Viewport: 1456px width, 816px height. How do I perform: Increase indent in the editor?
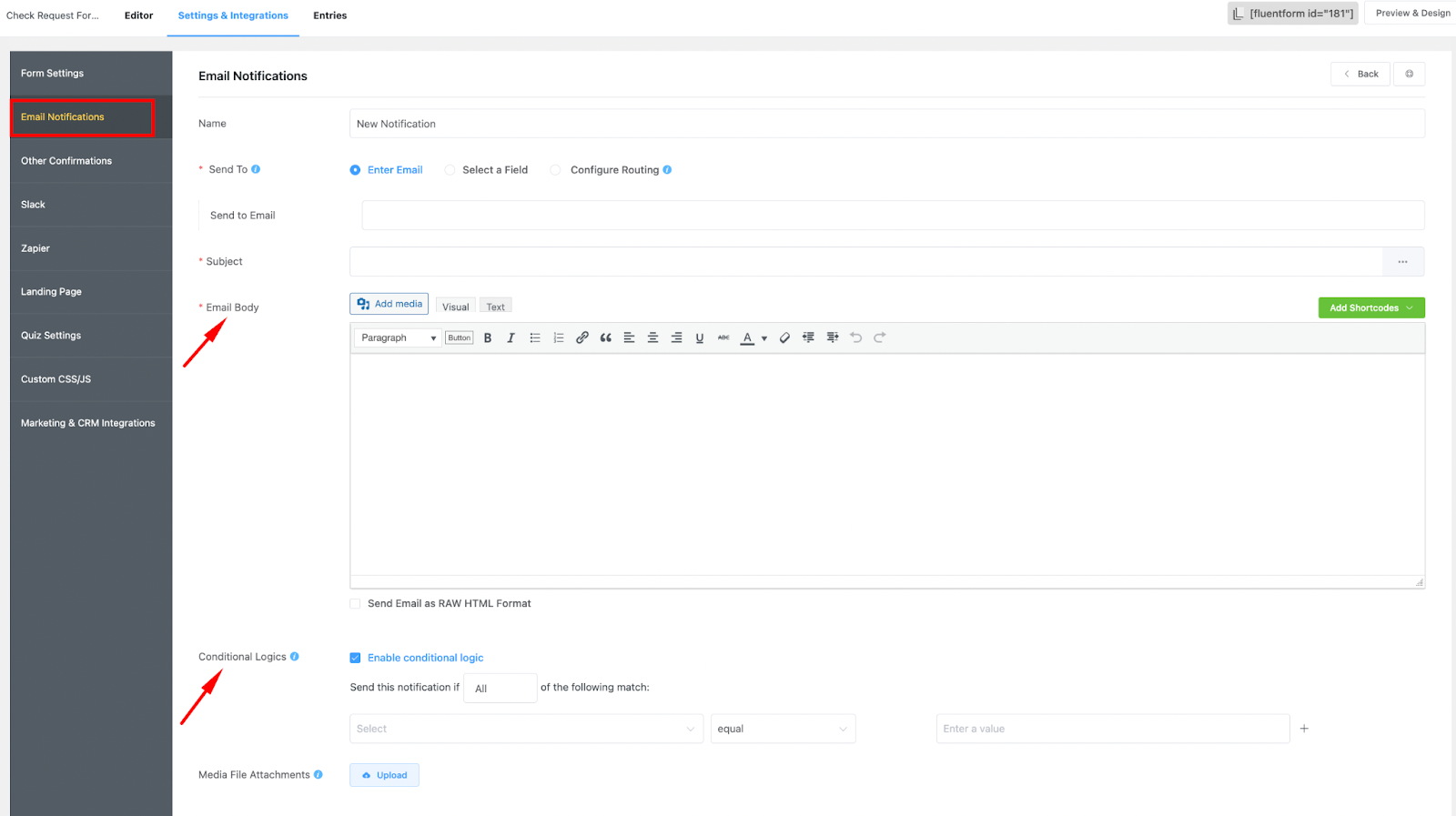[832, 337]
